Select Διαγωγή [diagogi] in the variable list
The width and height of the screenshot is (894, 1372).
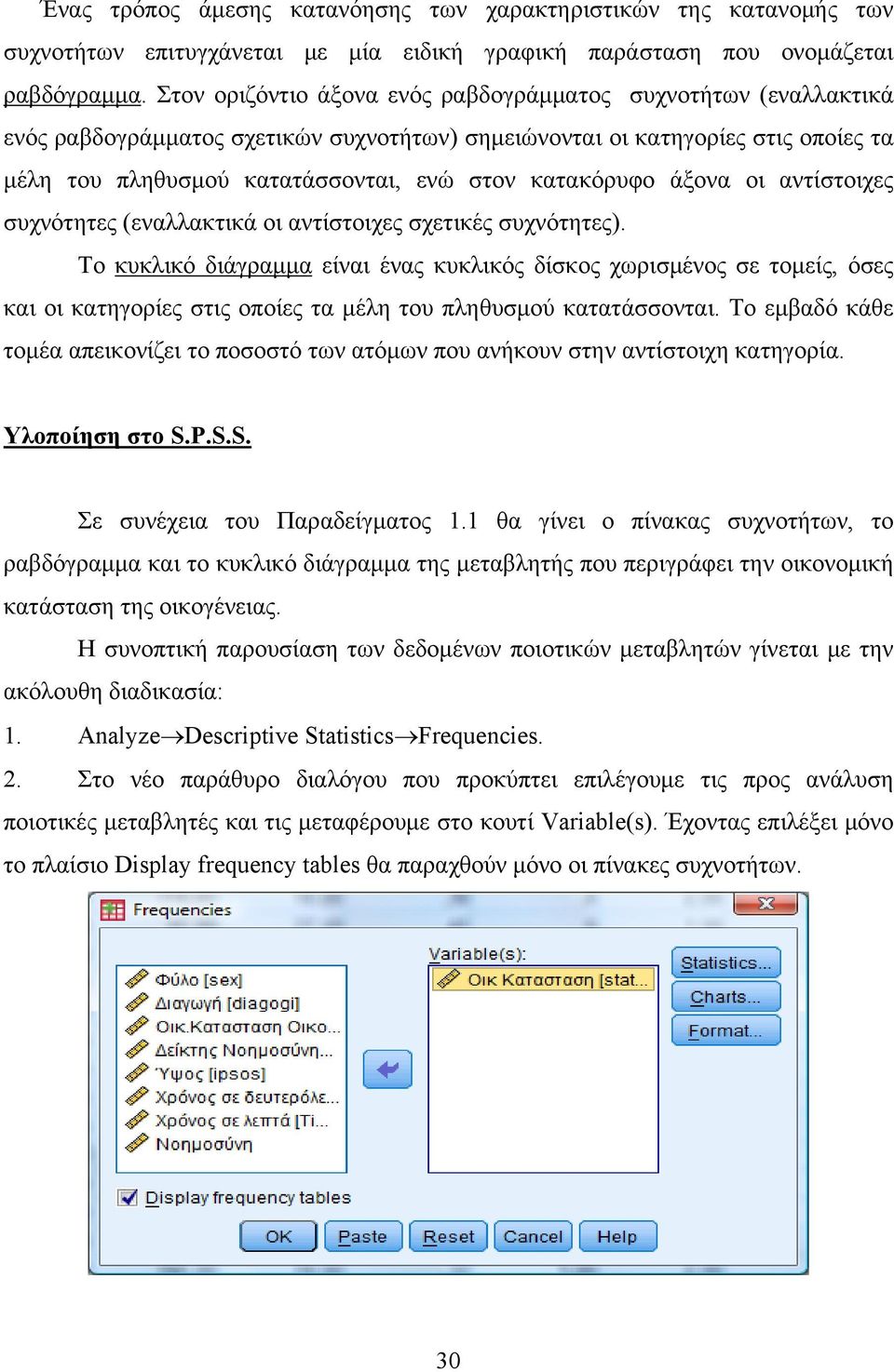pyautogui.click(x=227, y=1002)
